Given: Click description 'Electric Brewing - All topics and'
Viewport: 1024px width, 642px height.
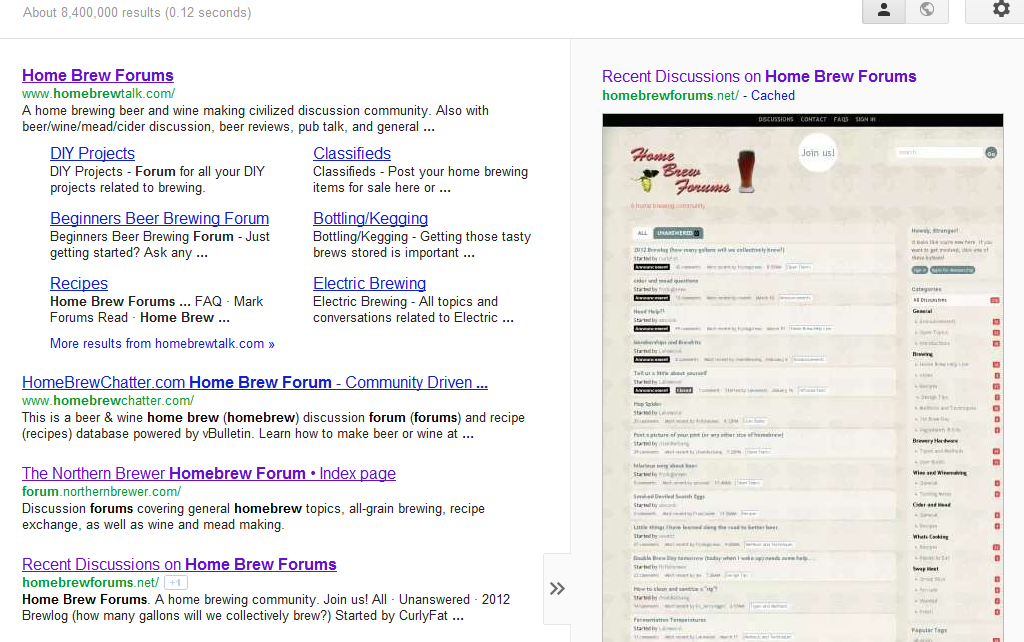Looking at the screenshot, I should 413,310.
